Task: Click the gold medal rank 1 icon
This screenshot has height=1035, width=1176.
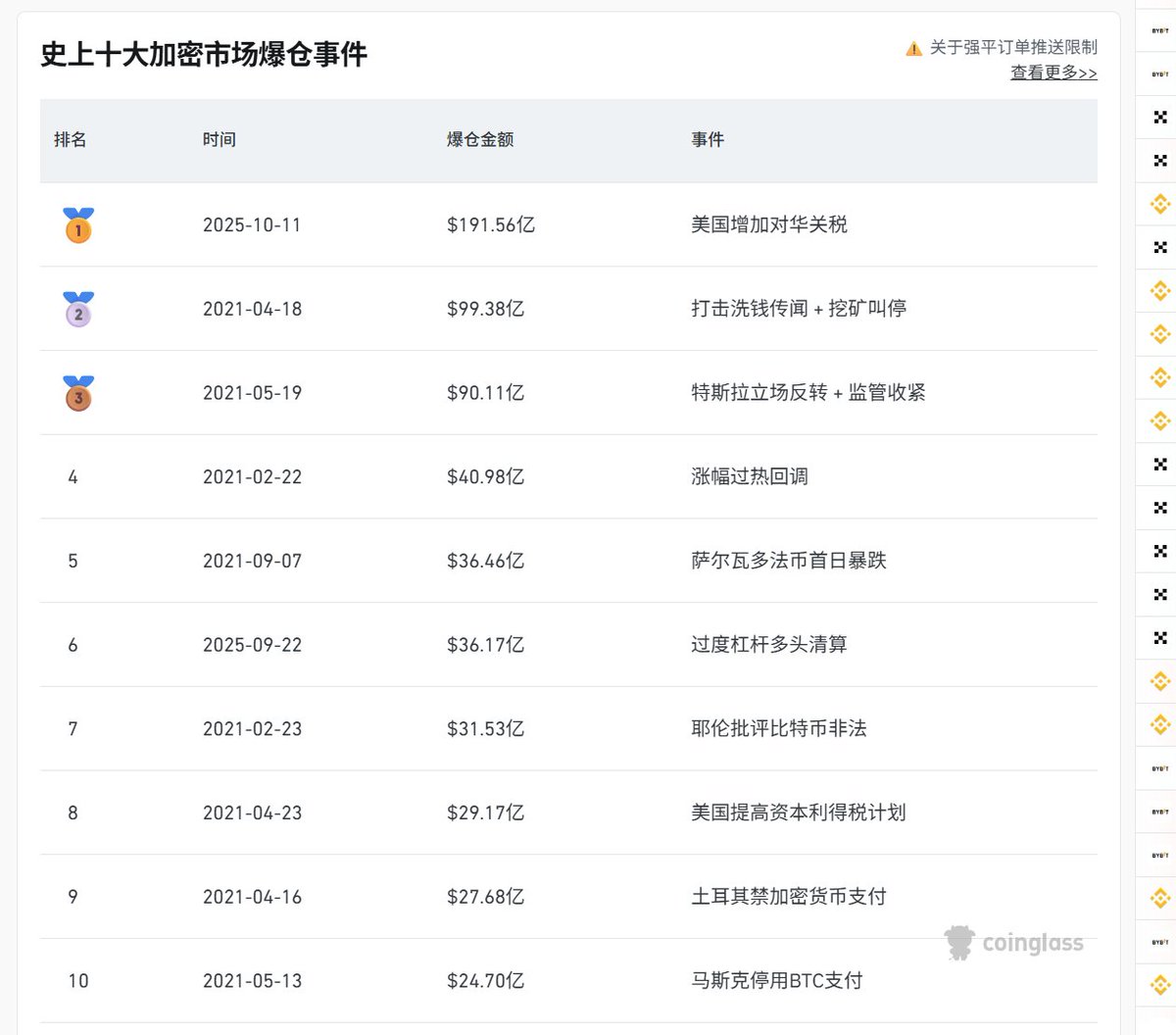Action: (78, 225)
